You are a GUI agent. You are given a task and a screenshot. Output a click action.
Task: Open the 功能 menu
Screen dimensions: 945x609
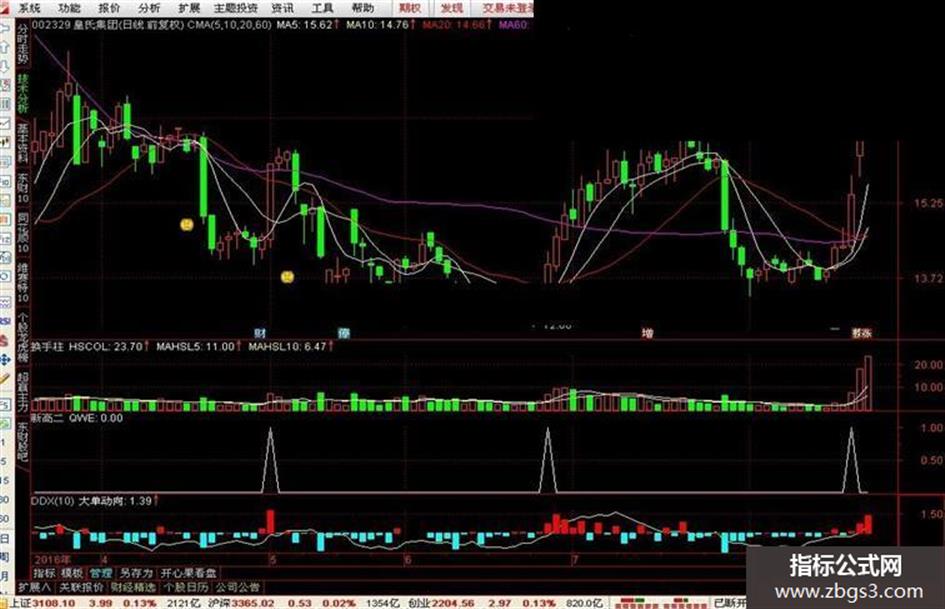(69, 8)
